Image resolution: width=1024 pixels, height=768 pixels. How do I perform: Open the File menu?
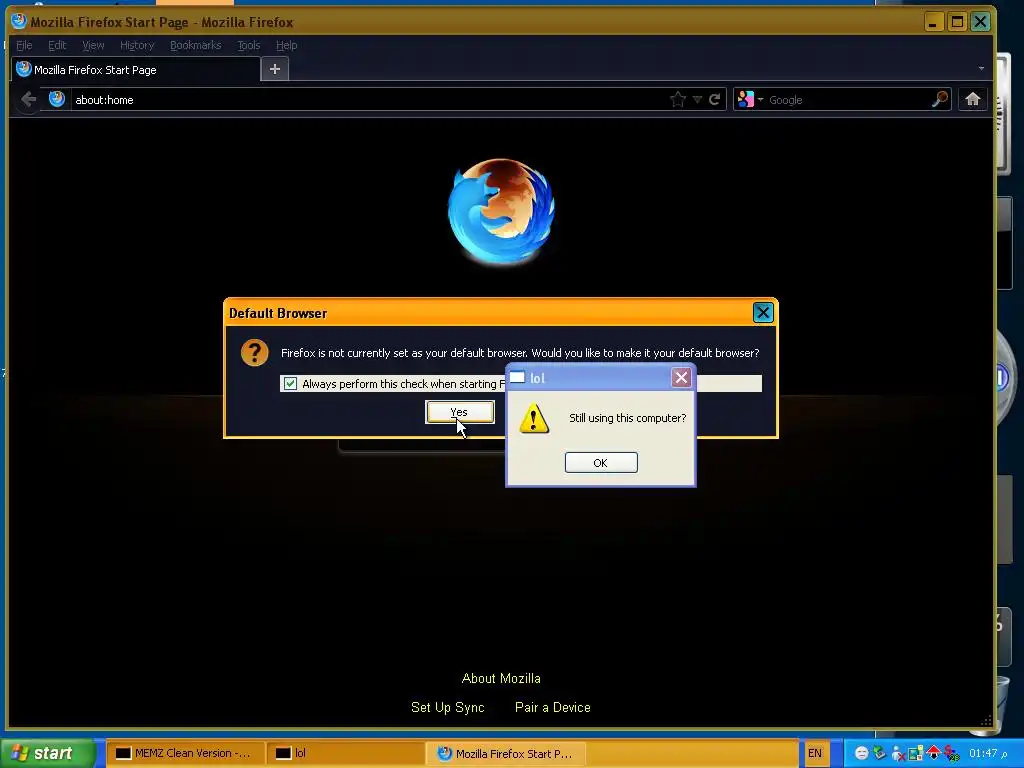point(24,45)
